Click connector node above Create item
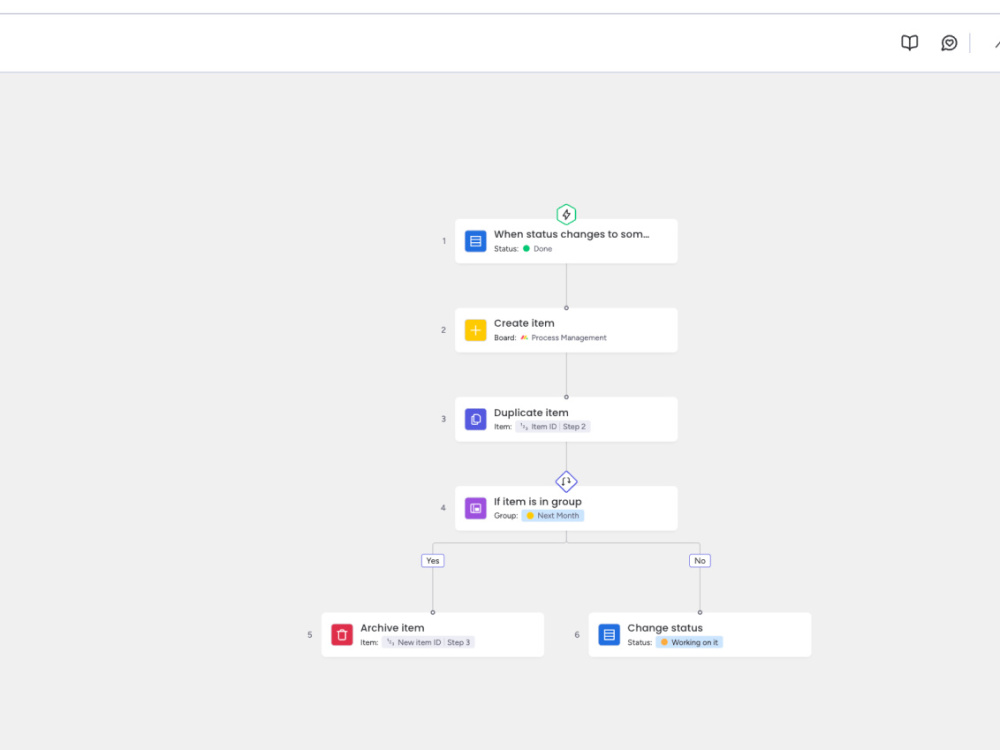1000x750 pixels. [566, 307]
